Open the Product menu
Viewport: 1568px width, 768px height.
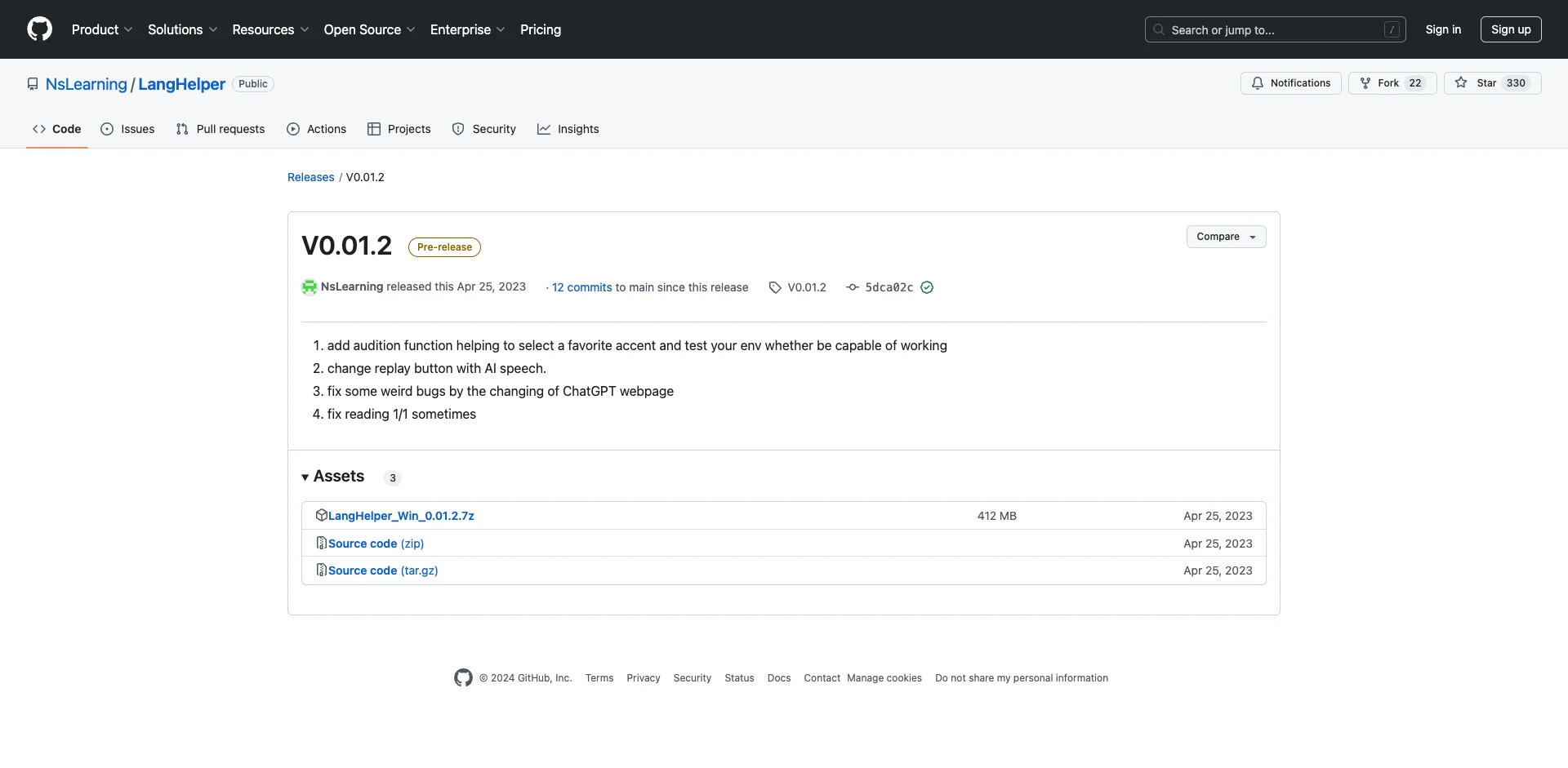[102, 29]
